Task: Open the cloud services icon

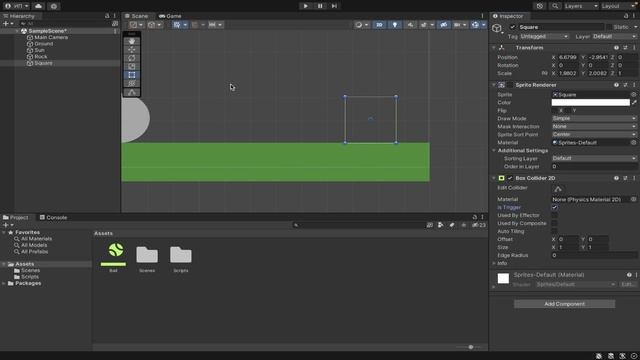Action: click(x=38, y=6)
